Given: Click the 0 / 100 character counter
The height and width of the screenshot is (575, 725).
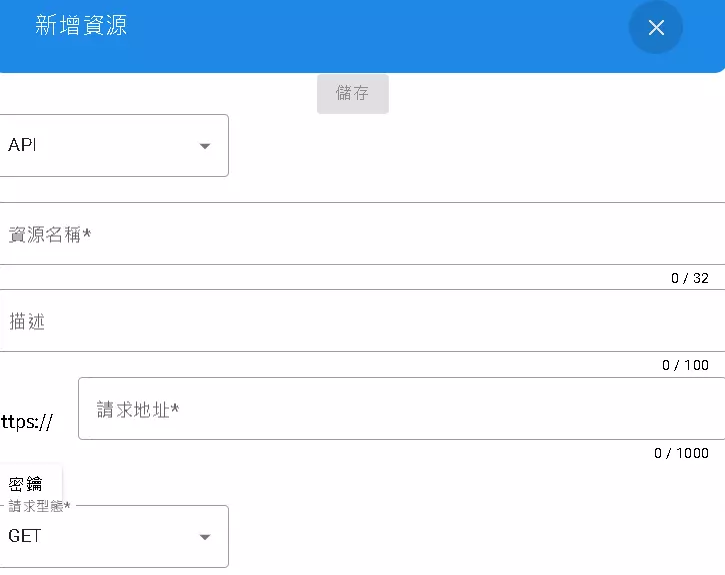Looking at the screenshot, I should click(x=685, y=365).
